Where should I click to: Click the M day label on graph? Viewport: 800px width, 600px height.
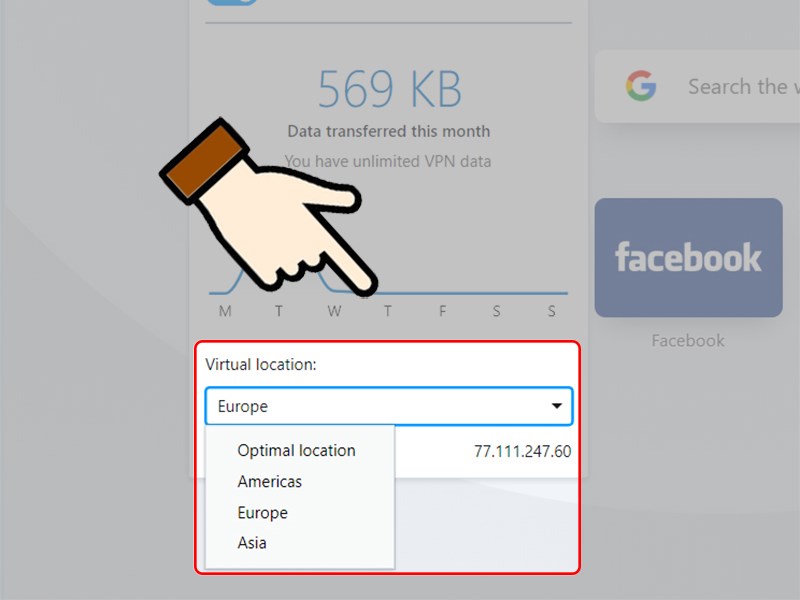tap(225, 312)
